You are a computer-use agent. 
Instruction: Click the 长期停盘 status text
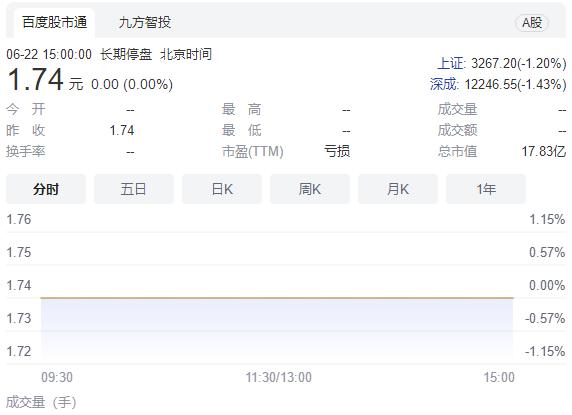tap(126, 55)
